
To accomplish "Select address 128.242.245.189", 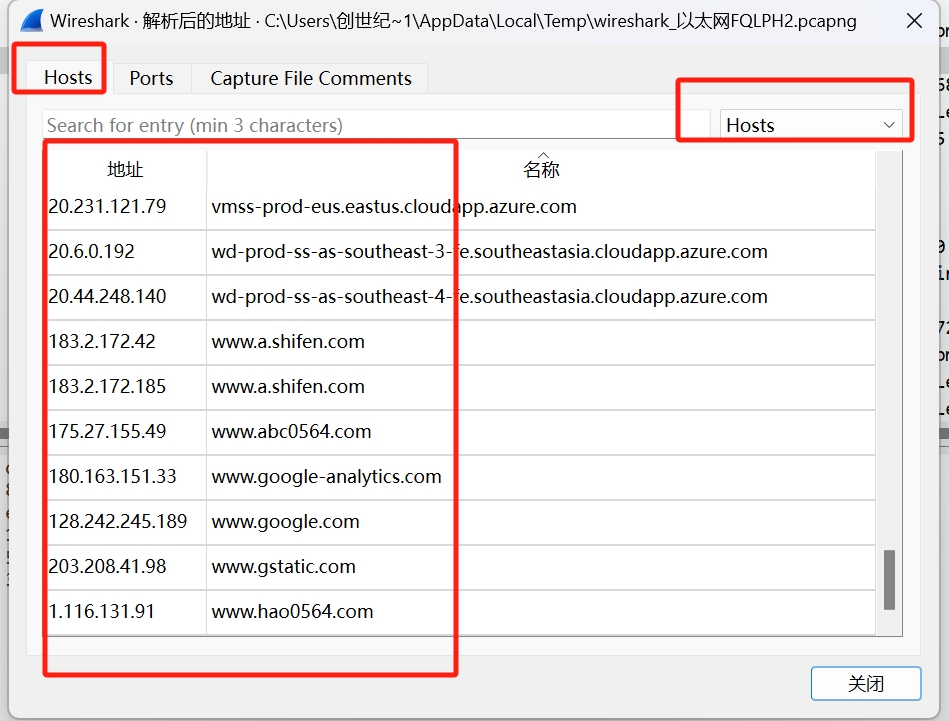I will [118, 521].
